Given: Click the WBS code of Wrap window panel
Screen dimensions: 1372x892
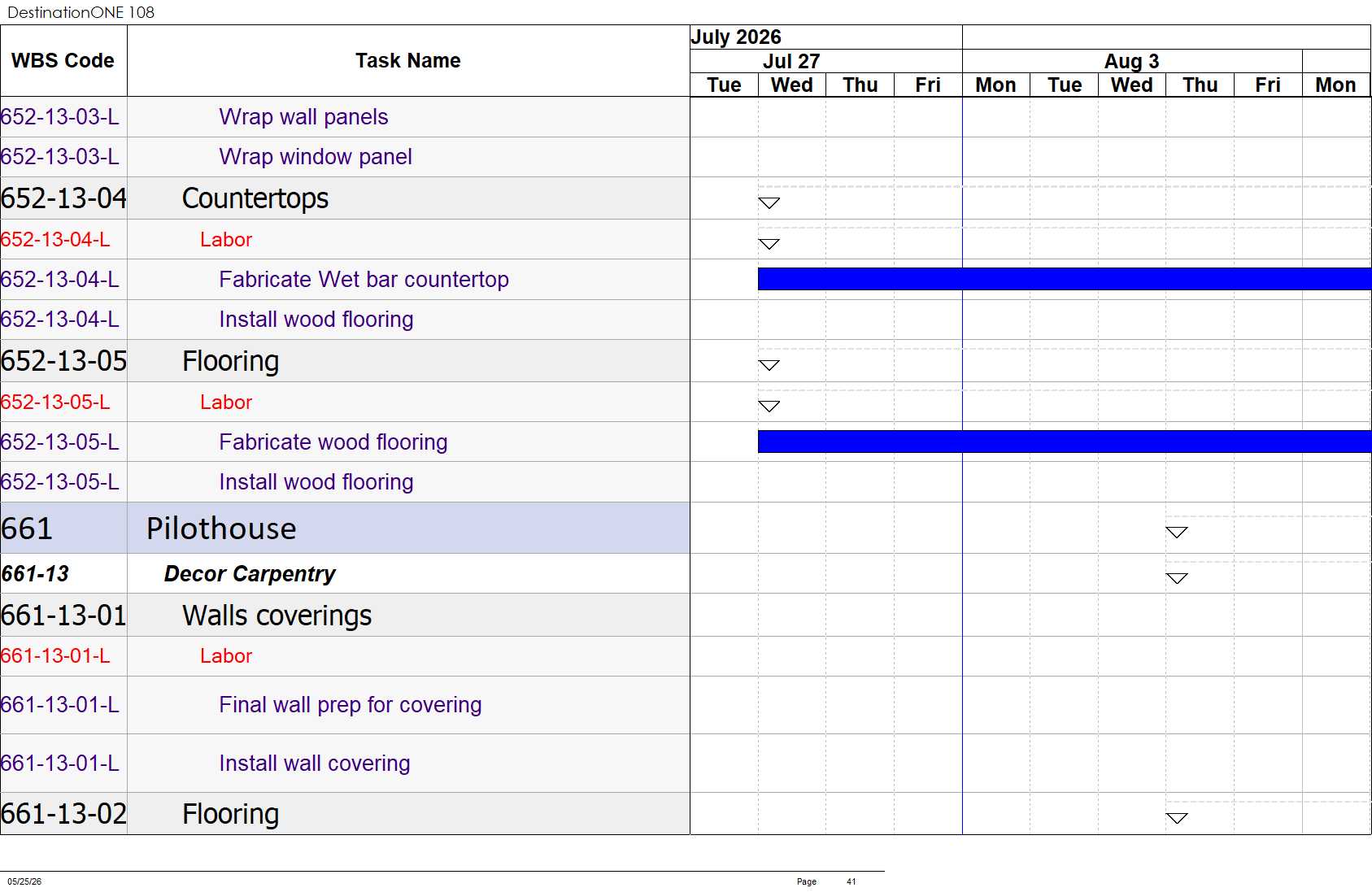Looking at the screenshot, I should (60, 157).
